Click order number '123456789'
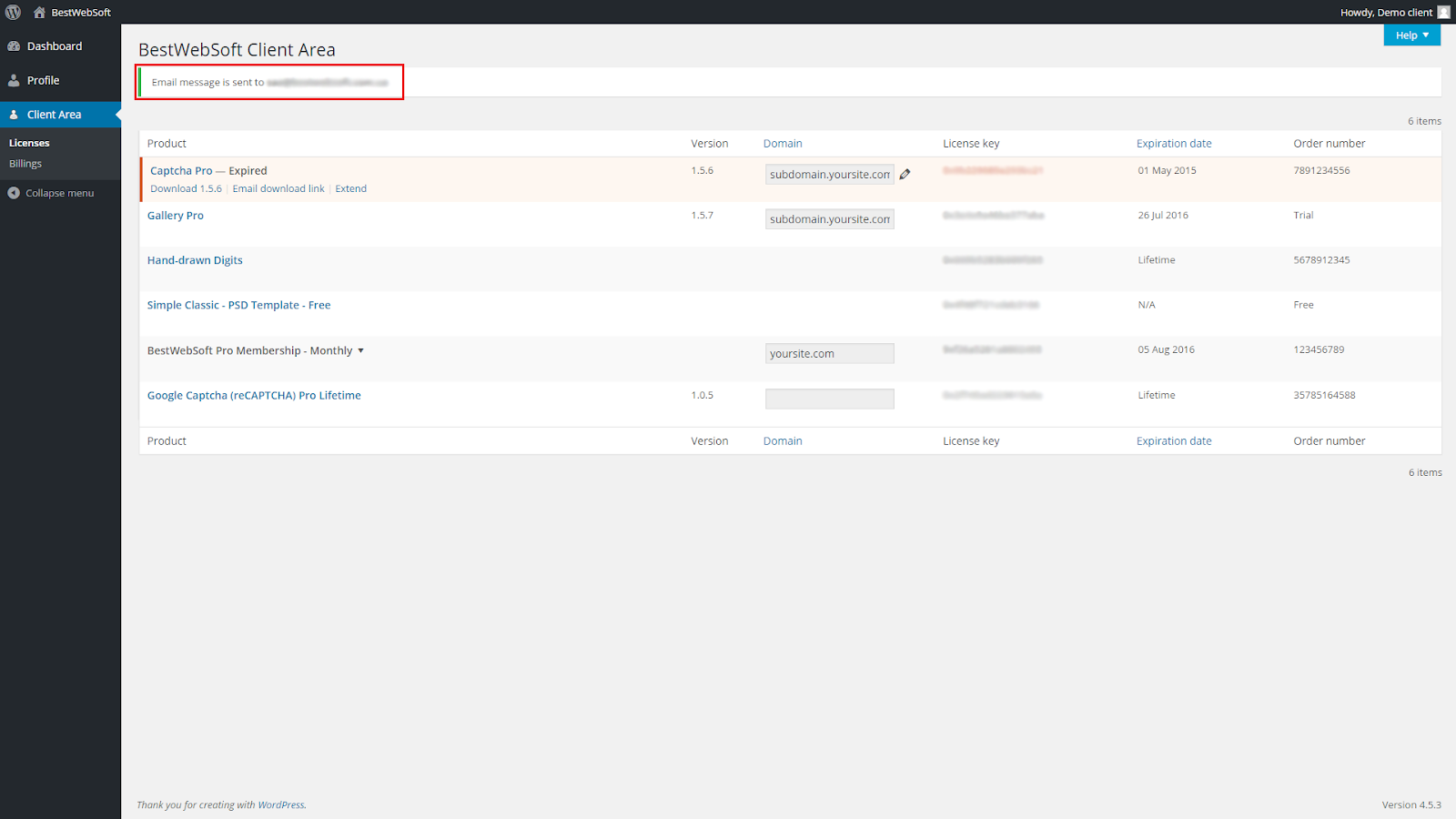This screenshot has height=819, width=1456. coord(1319,349)
